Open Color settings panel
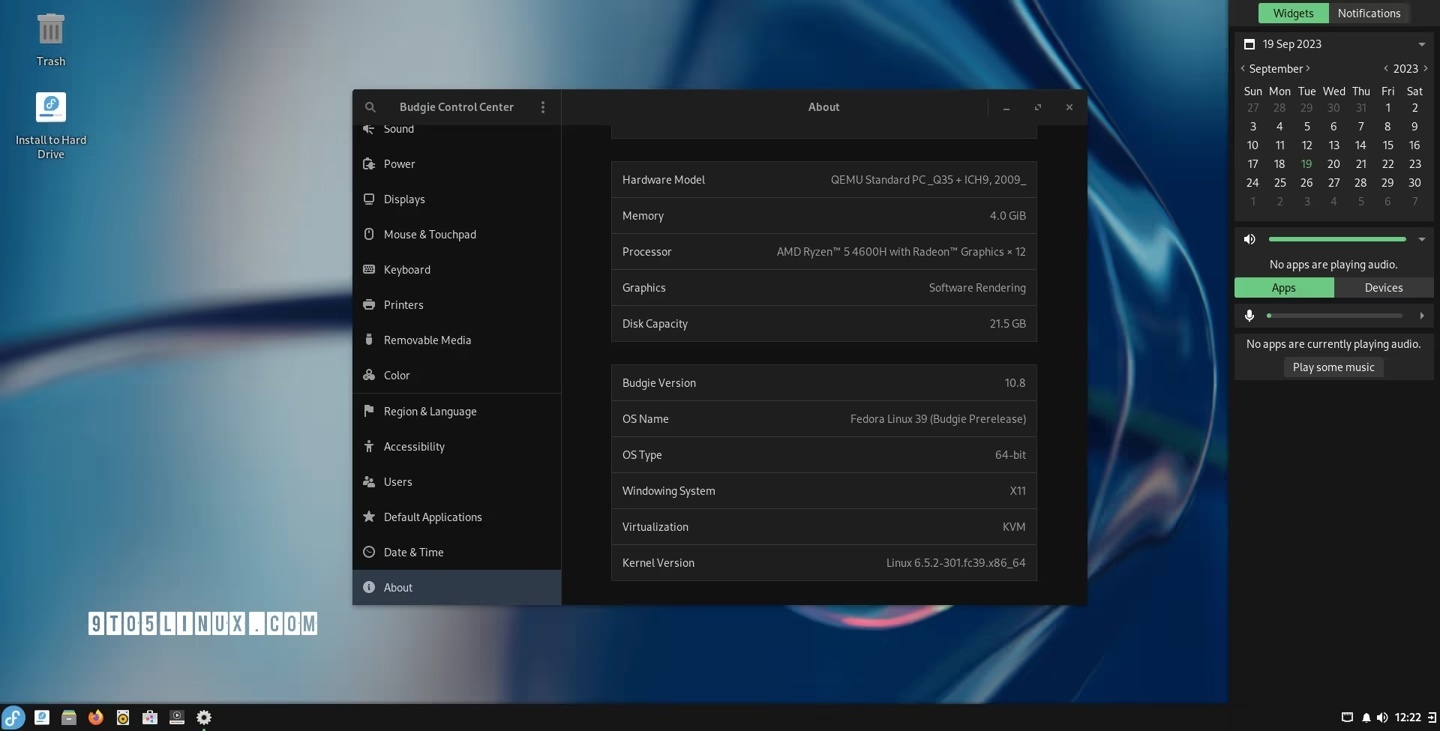Screen dimensions: 1440x731 [457, 375]
